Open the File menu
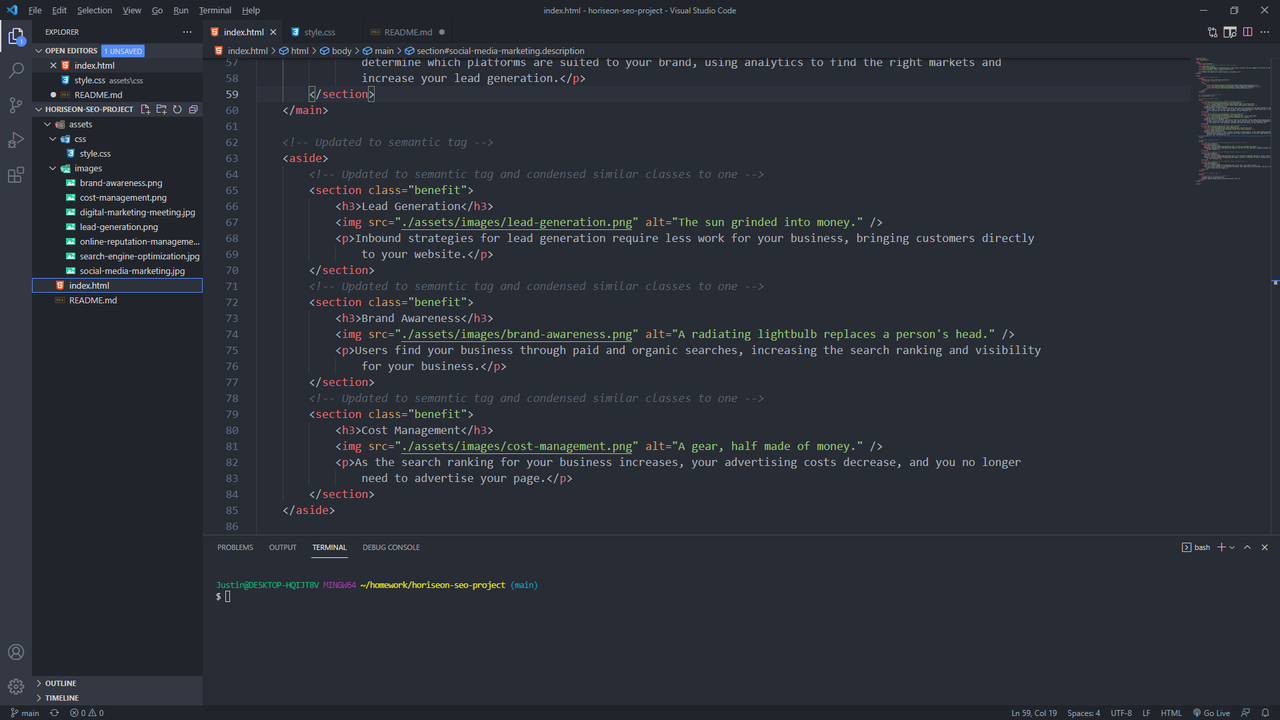Screen dimensions: 1280x720 [x=35, y=10]
